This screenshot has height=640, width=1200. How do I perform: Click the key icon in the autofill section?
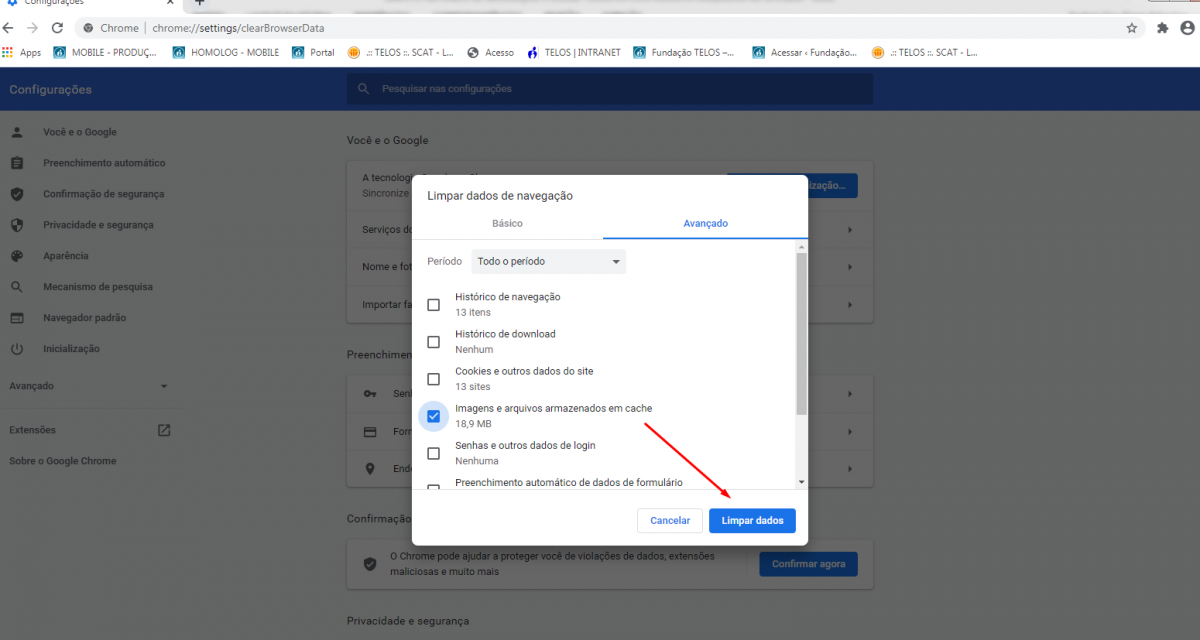370,394
